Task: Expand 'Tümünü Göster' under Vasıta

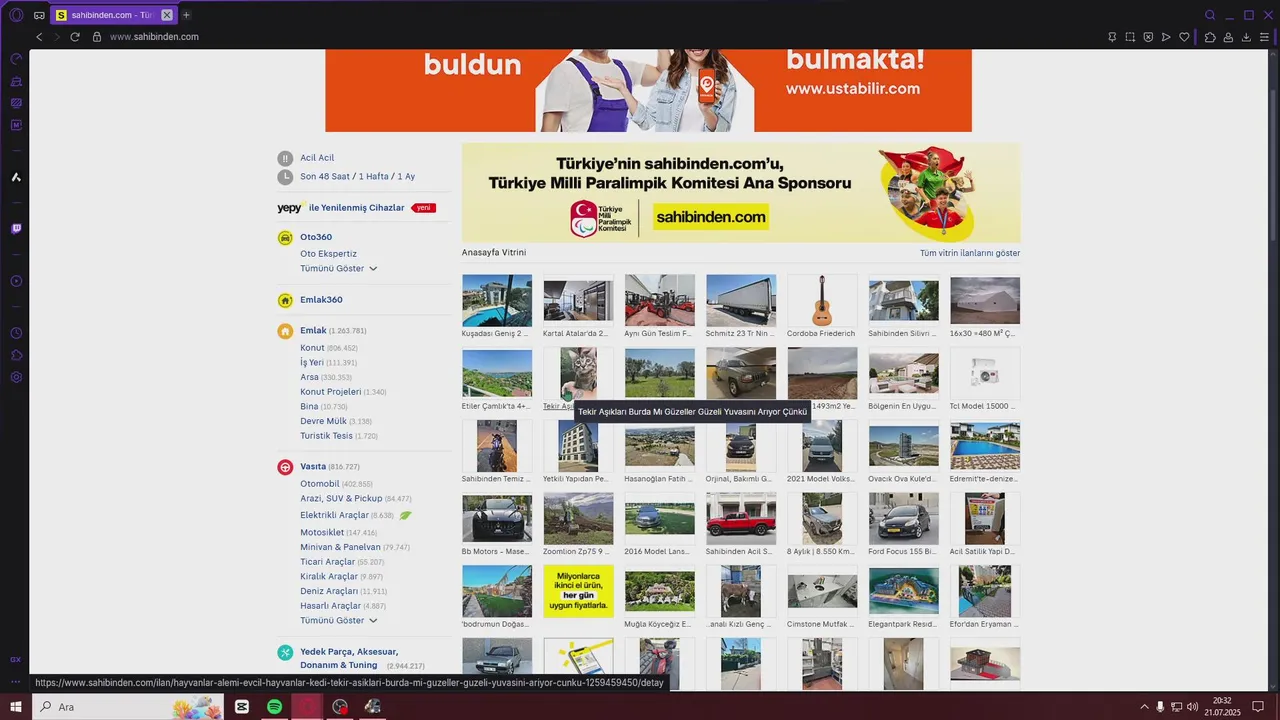Action: tap(338, 621)
